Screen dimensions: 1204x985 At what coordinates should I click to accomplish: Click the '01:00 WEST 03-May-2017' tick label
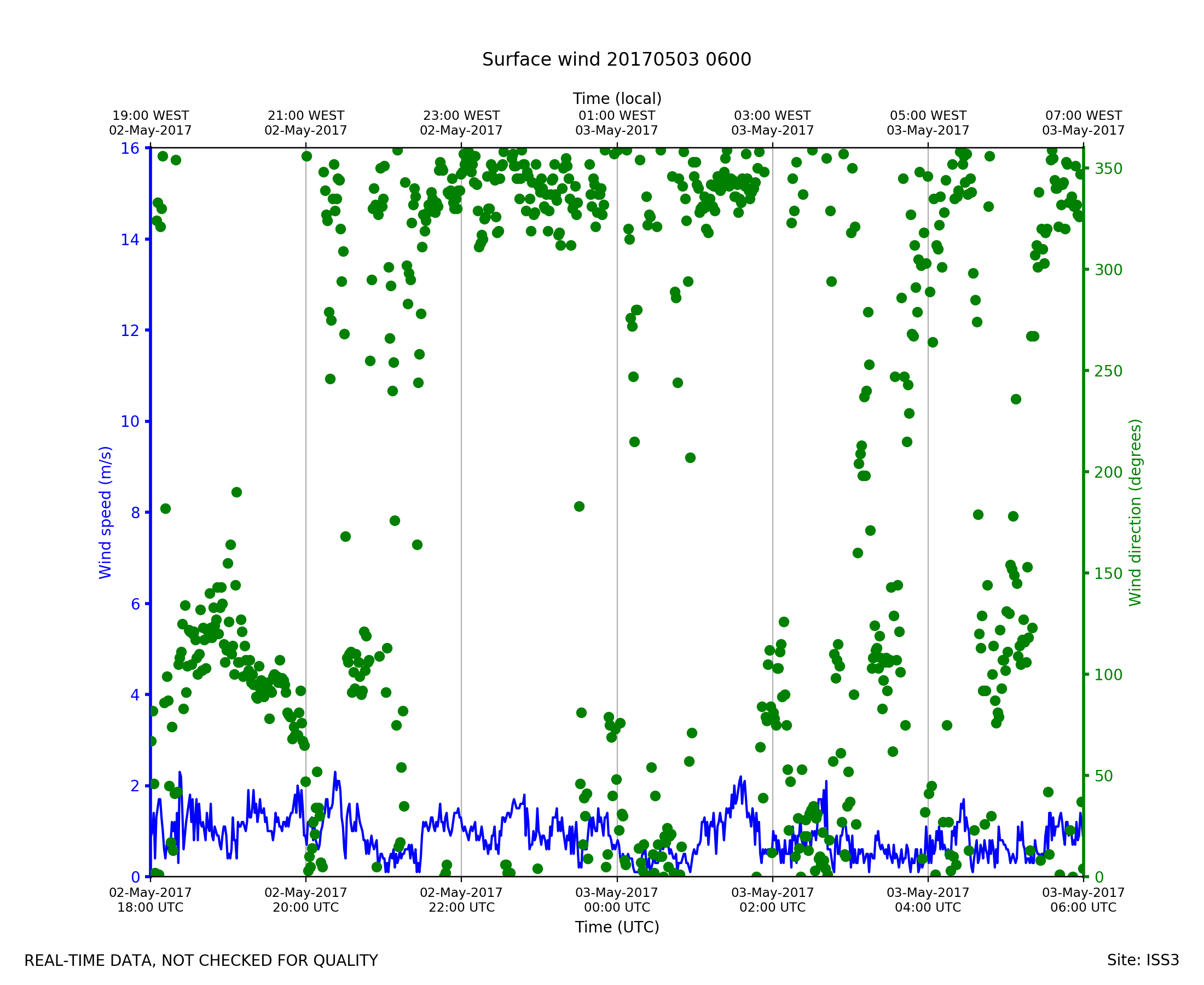point(617,123)
